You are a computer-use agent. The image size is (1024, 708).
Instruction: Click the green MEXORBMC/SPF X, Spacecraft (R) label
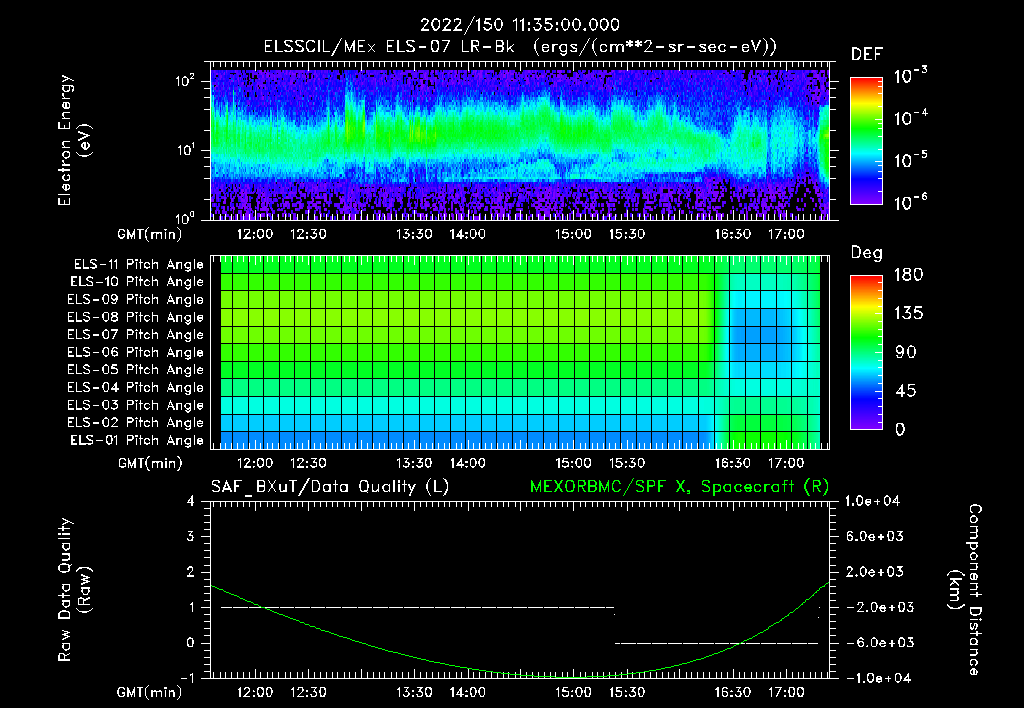(679, 487)
